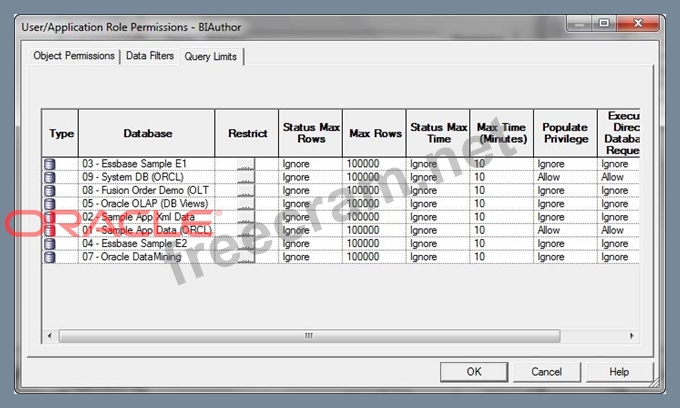Screen dimensions: 680x408
Task: Select Populate Privilege cell for 03 - Essbase Sample E1
Action: tap(566, 164)
